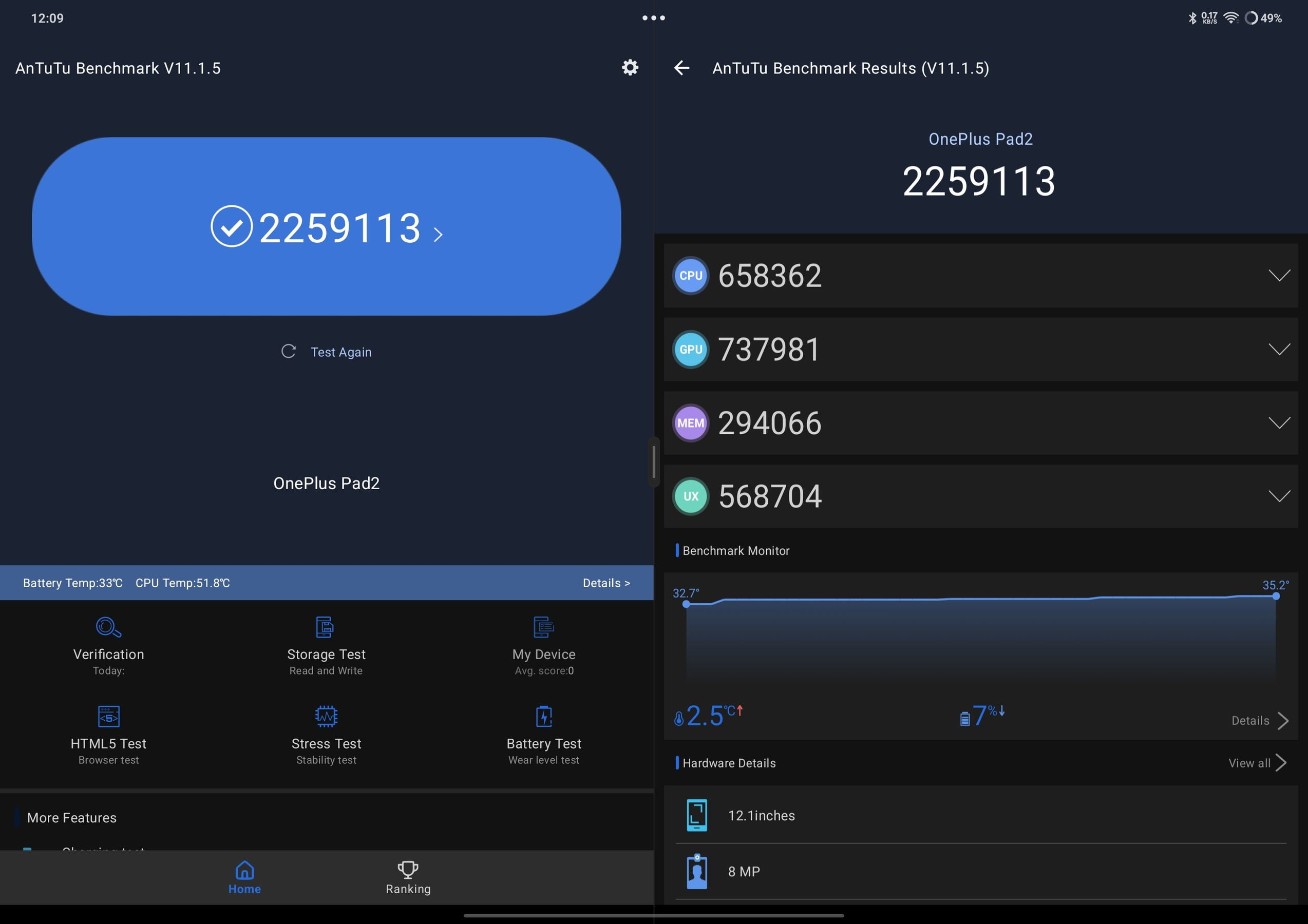This screenshot has width=1308, height=924.
Task: Tap the battery drop percentage icon
Action: tap(964, 719)
